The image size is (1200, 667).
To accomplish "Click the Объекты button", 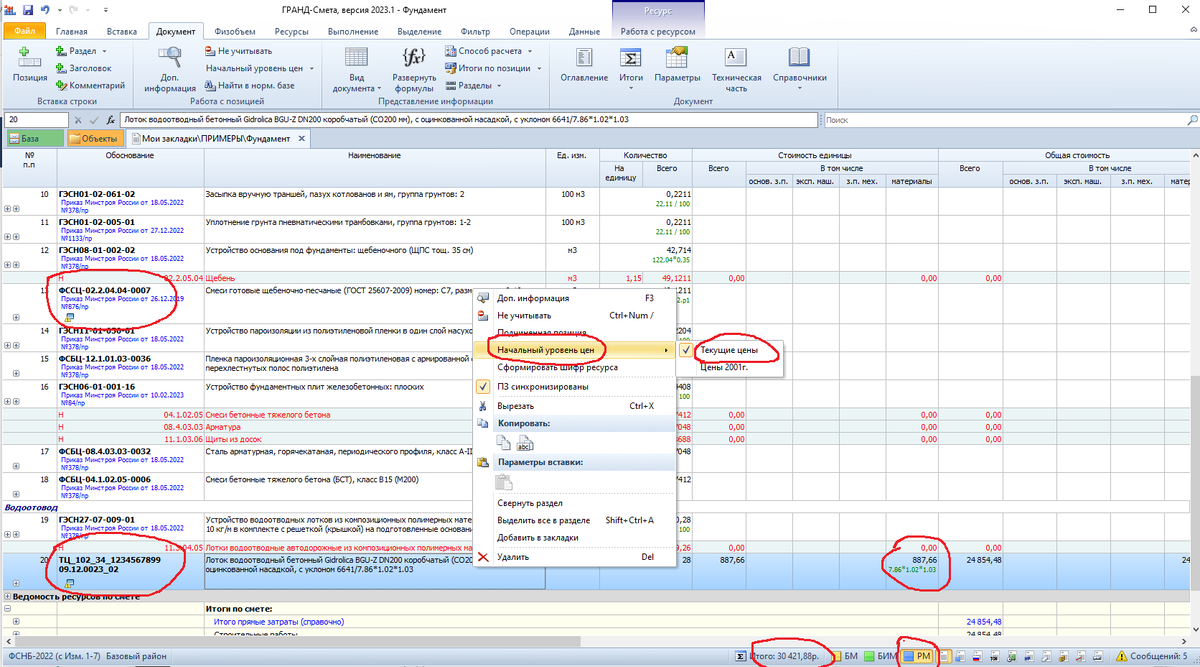I will click(x=95, y=138).
